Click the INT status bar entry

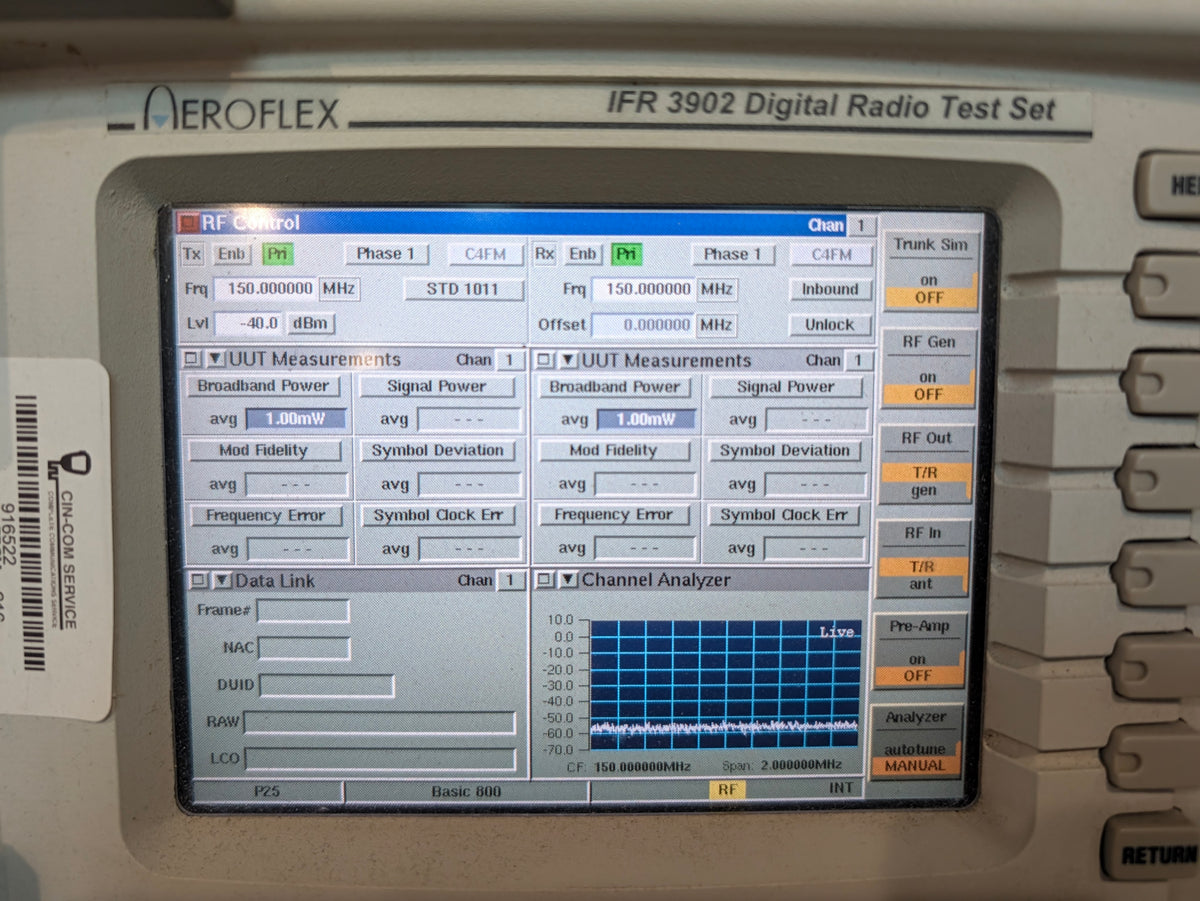[842, 788]
